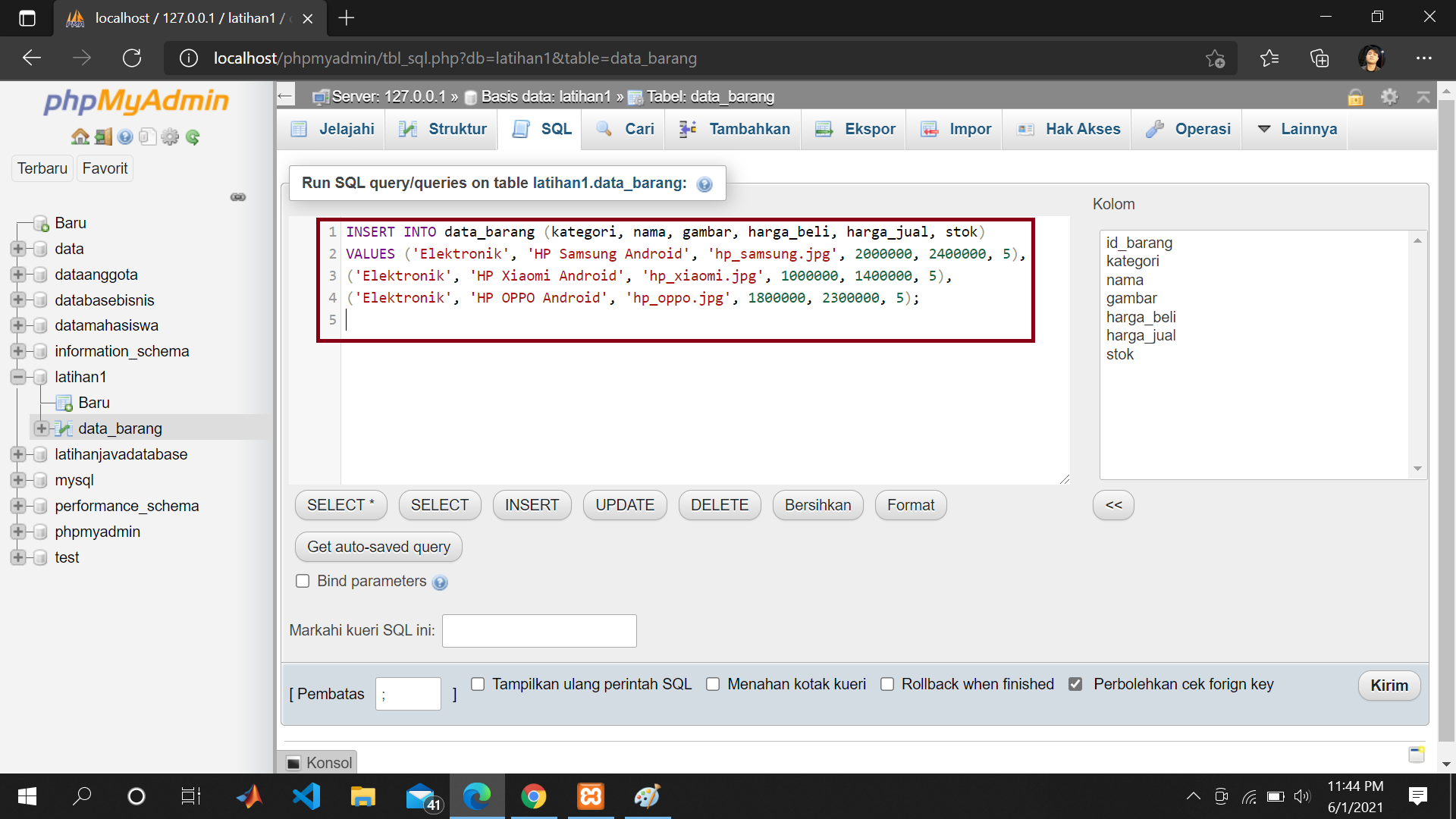The width and height of the screenshot is (1456, 819).
Task: Click the exit/logout door icon
Action: 103,136
